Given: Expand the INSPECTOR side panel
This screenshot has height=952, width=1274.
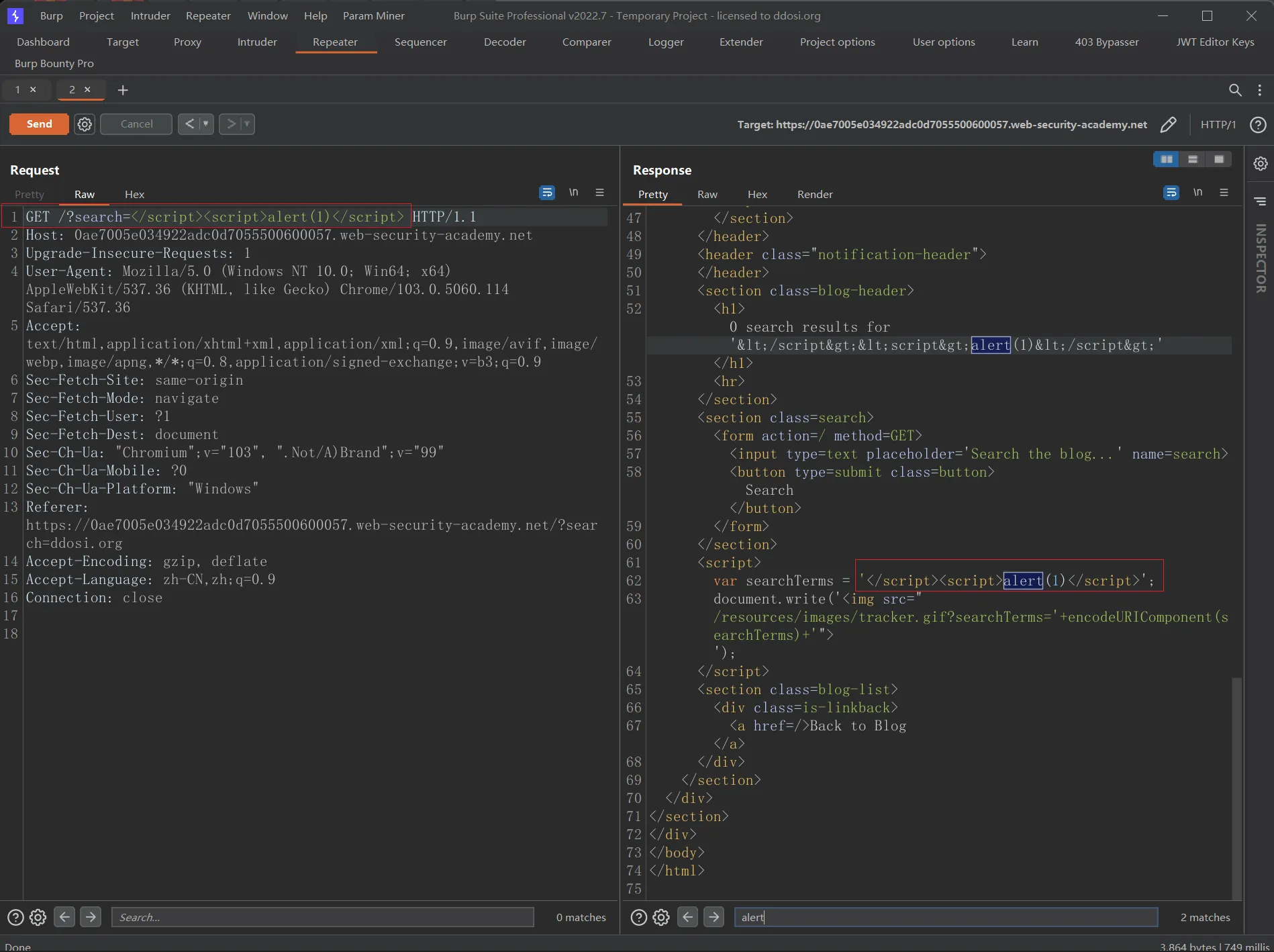Looking at the screenshot, I should tap(1260, 258).
